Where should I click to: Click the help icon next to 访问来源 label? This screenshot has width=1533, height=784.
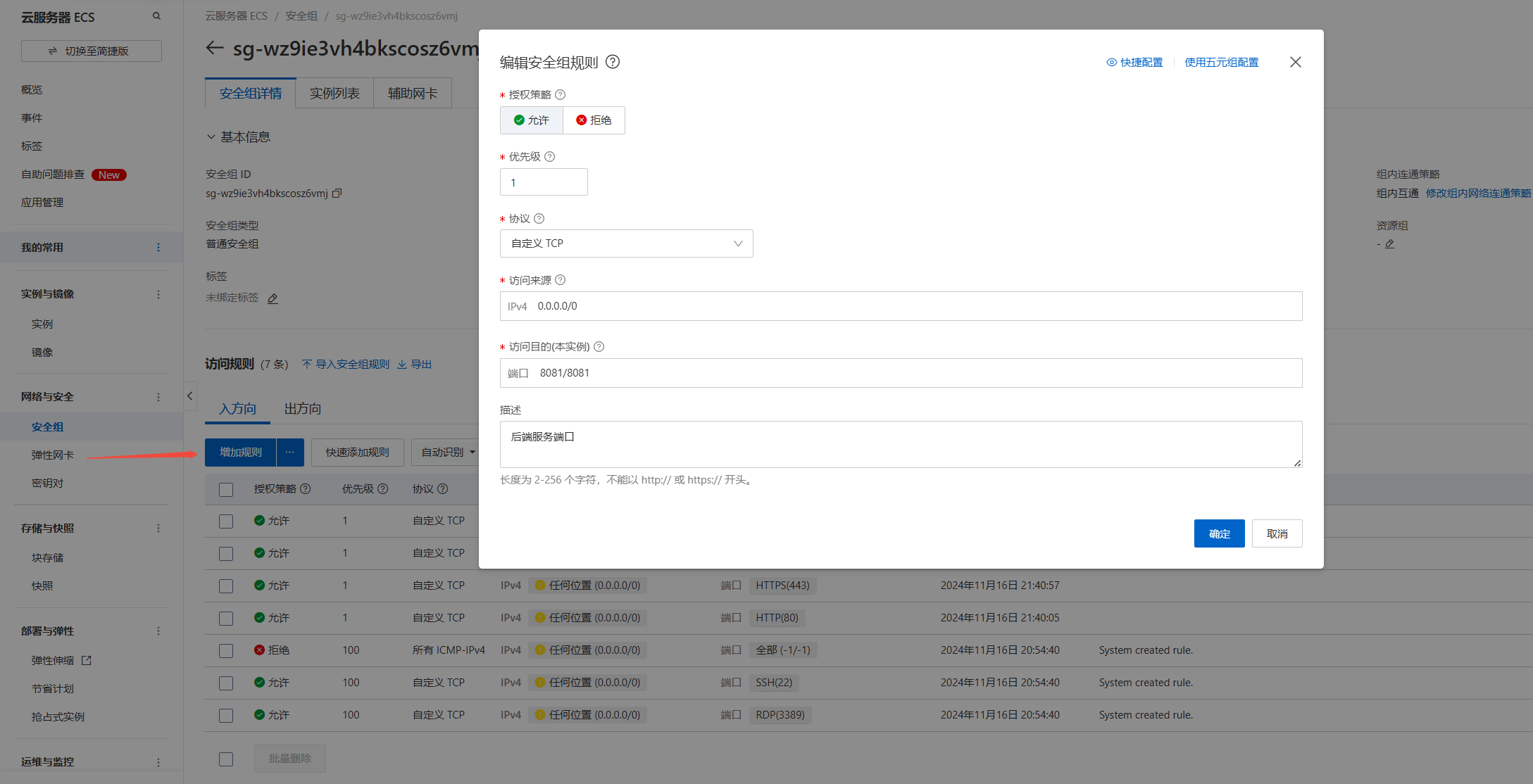coord(561,280)
